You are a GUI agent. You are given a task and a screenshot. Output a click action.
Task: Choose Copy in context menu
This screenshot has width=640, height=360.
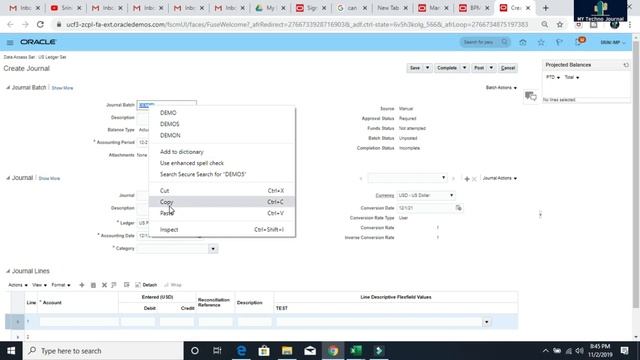(x=222, y=202)
